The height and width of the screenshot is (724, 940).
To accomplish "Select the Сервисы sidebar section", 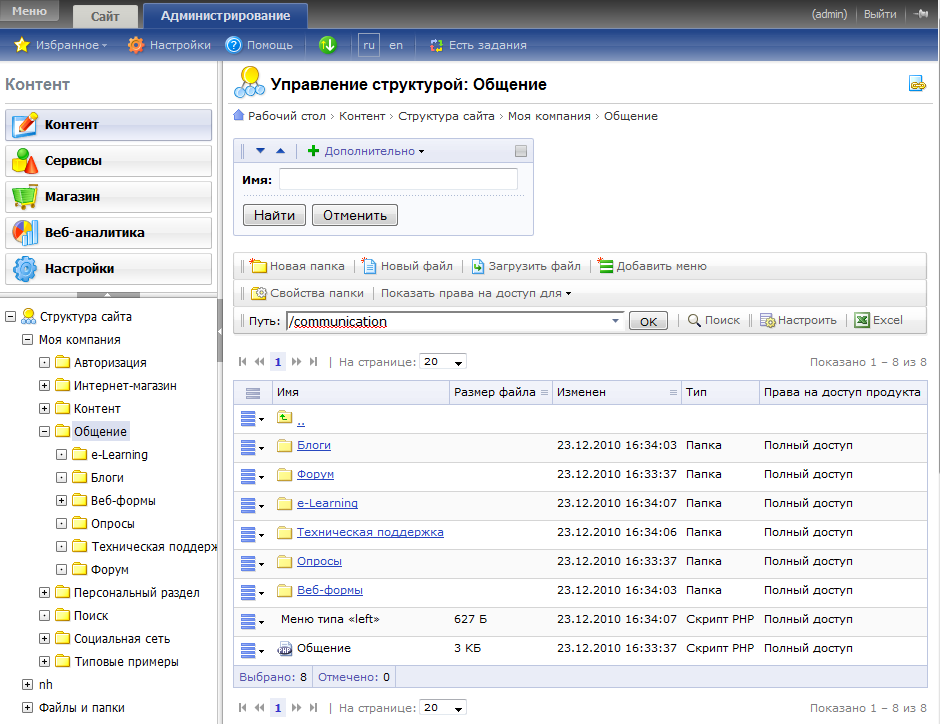I will (109, 161).
